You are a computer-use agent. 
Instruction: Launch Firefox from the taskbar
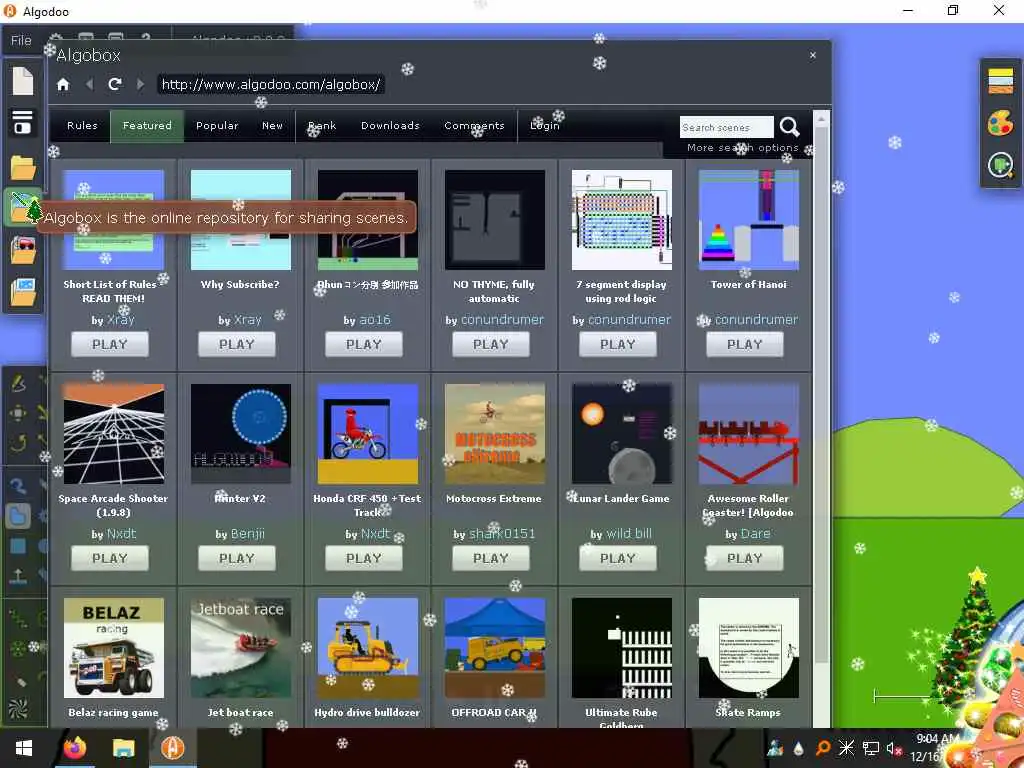(x=74, y=748)
